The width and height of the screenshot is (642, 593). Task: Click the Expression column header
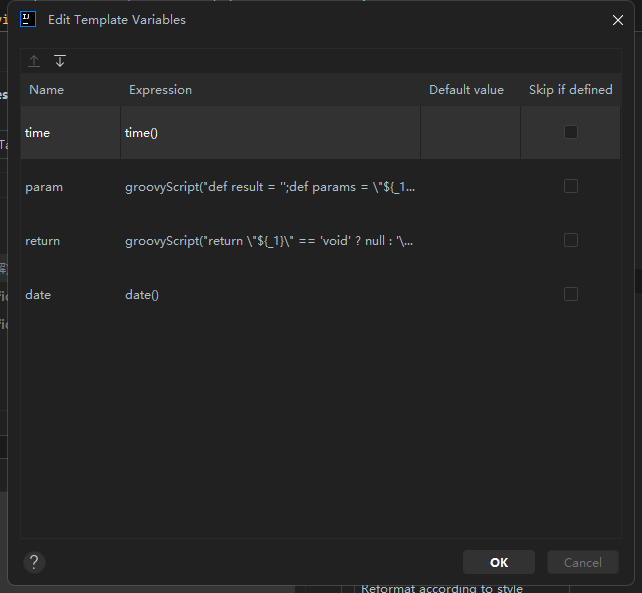[x=160, y=90]
